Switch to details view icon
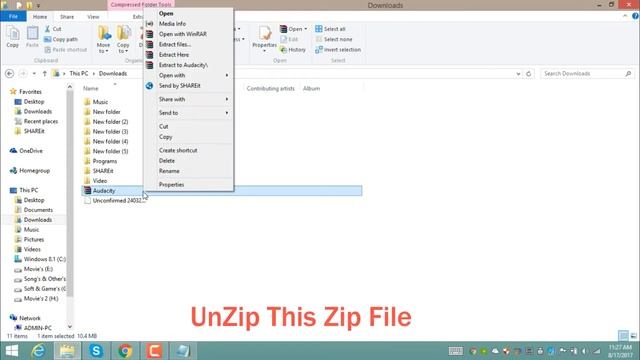The width and height of the screenshot is (640, 360). click(623, 336)
